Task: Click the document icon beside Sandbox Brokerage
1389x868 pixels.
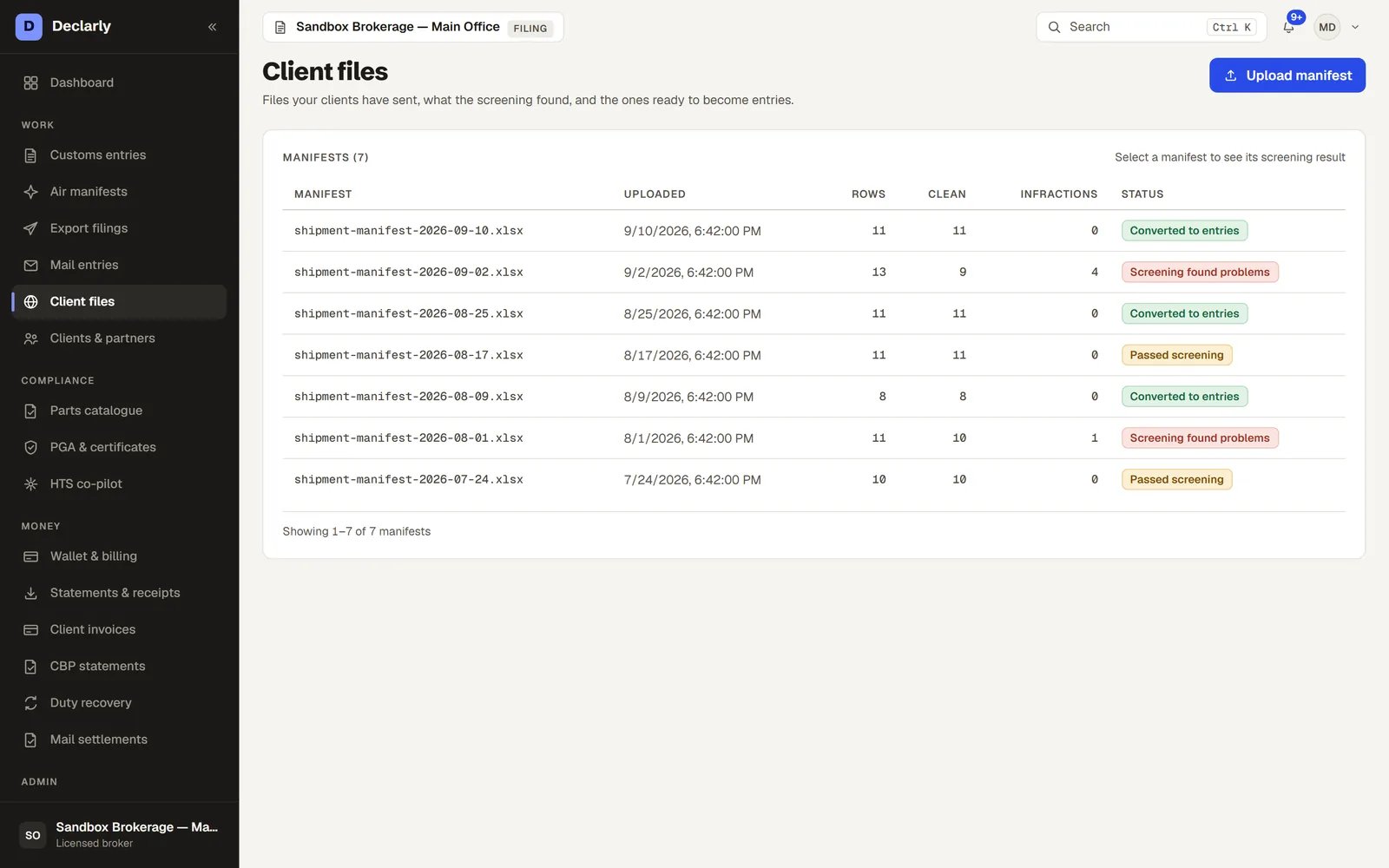Action: [280, 28]
